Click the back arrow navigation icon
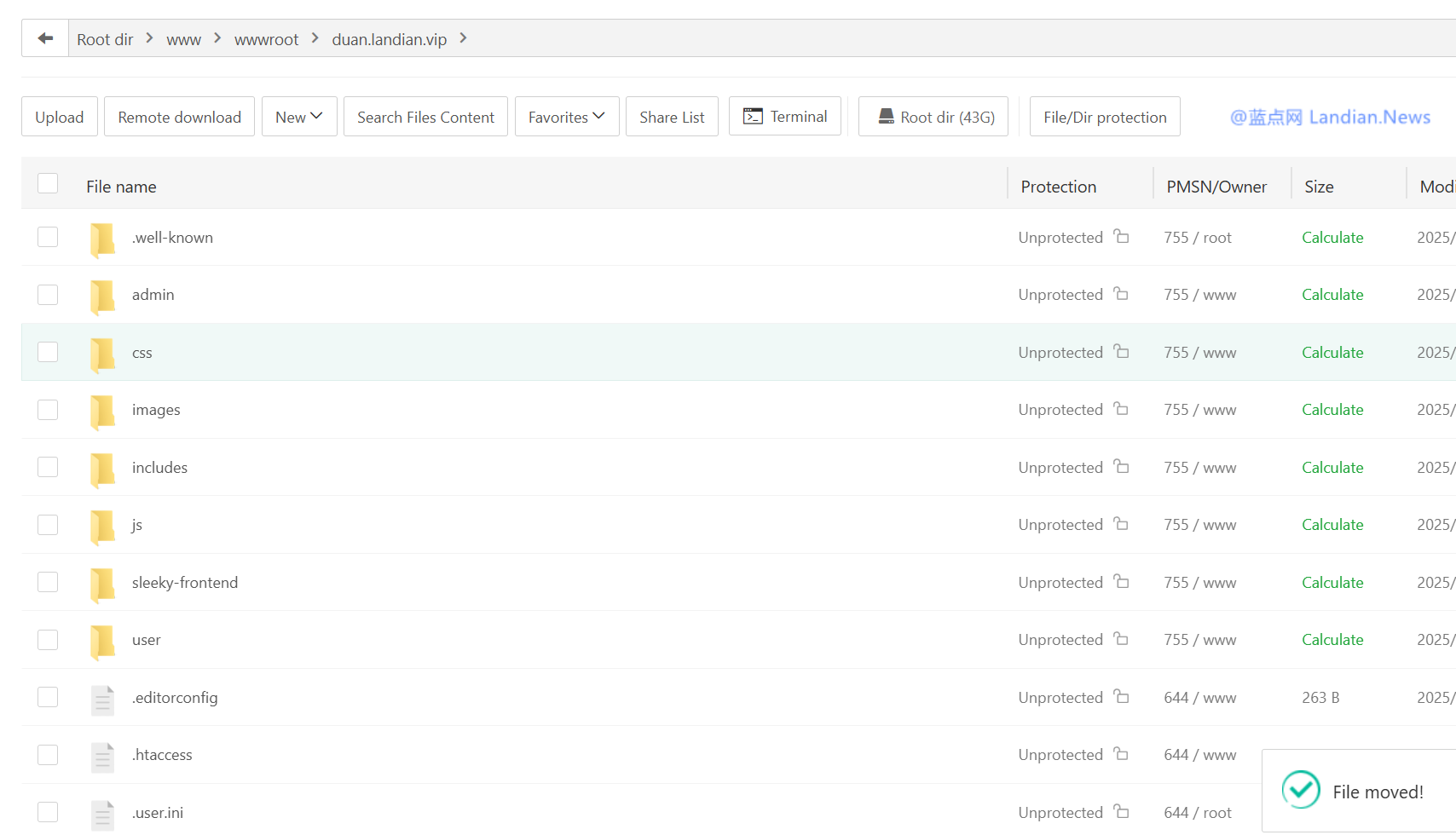Viewport: 1456px width, 835px height. coord(45,38)
